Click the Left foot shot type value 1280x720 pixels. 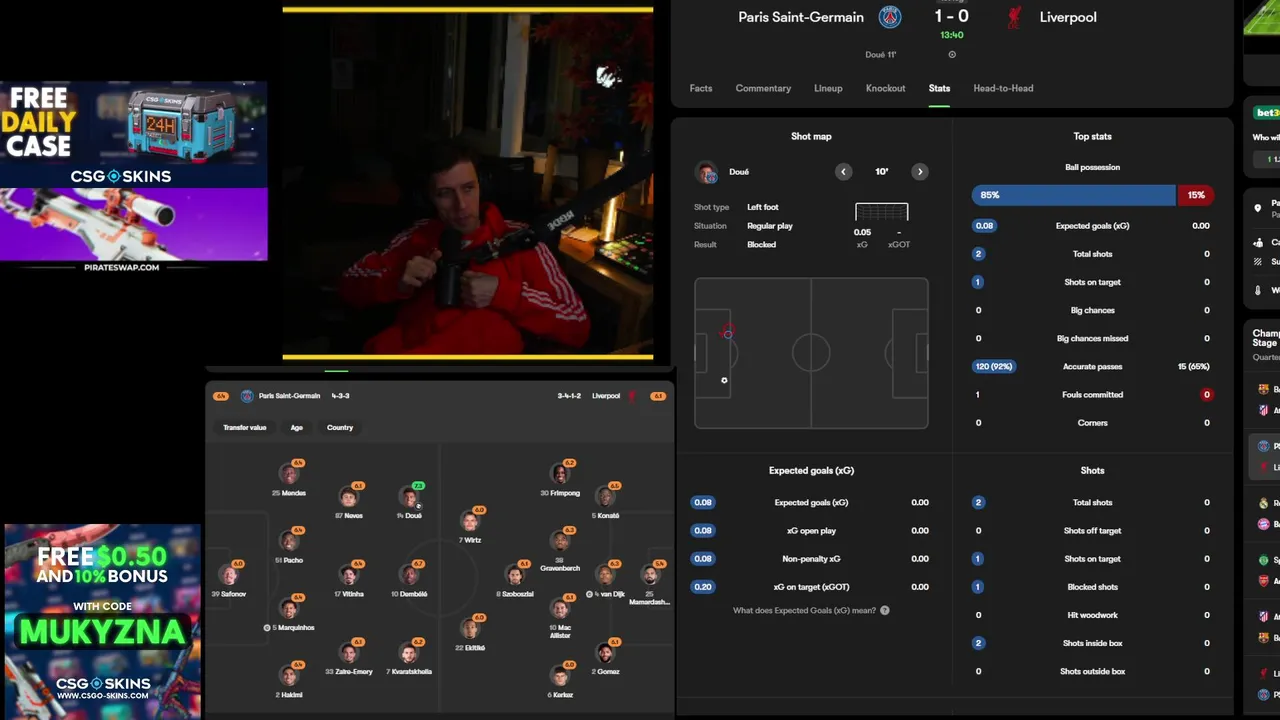click(x=763, y=207)
